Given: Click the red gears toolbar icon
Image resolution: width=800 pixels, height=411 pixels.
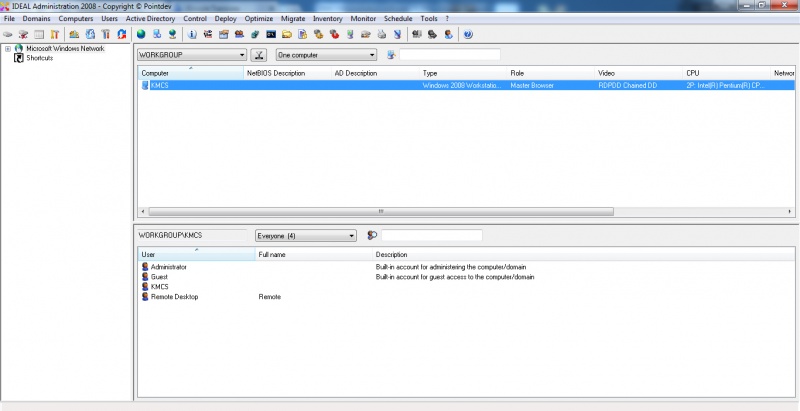Looking at the screenshot, I should coord(334,35).
